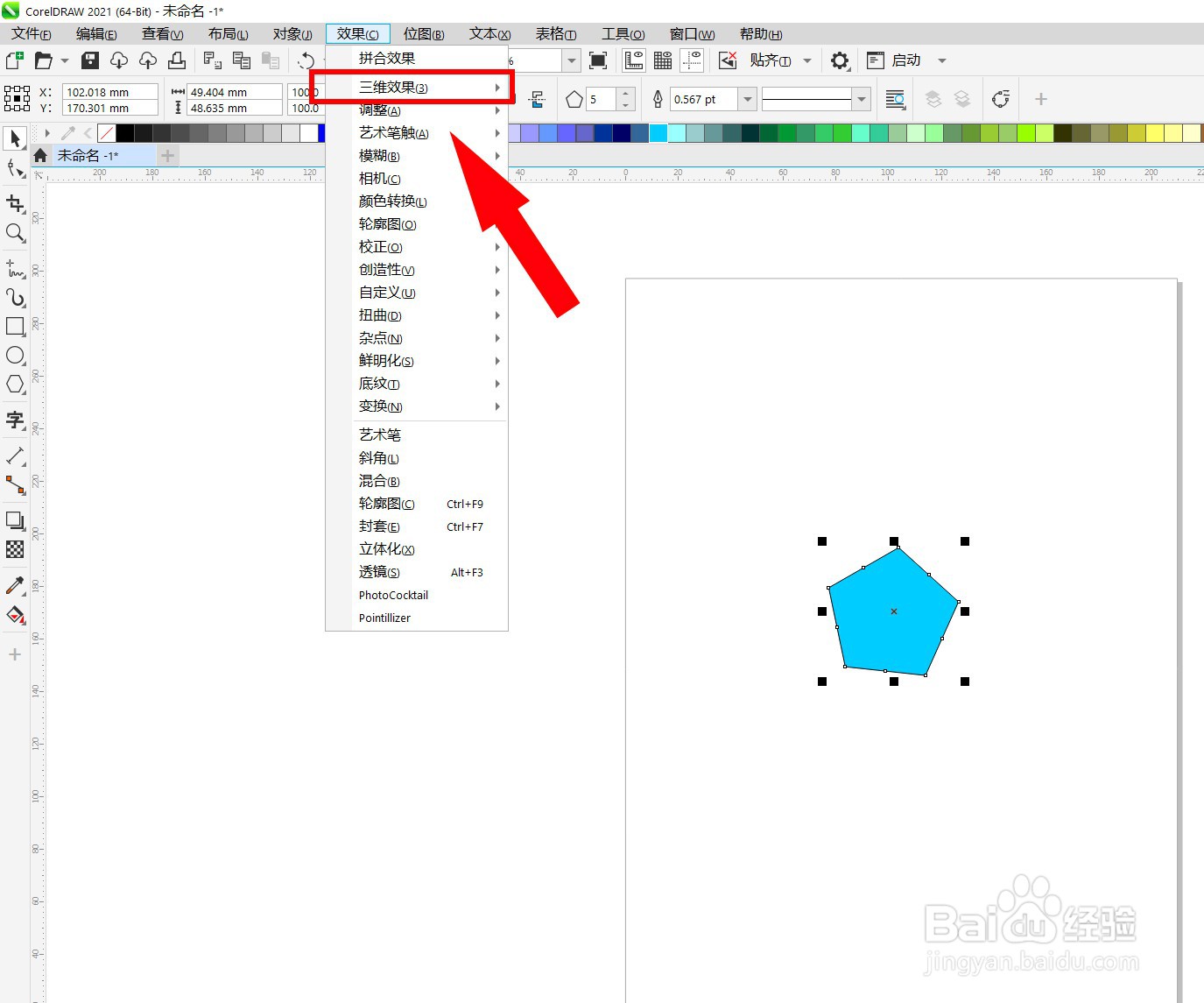The height and width of the screenshot is (1003, 1204).
Task: Select the Rectangle tool
Action: (15, 326)
